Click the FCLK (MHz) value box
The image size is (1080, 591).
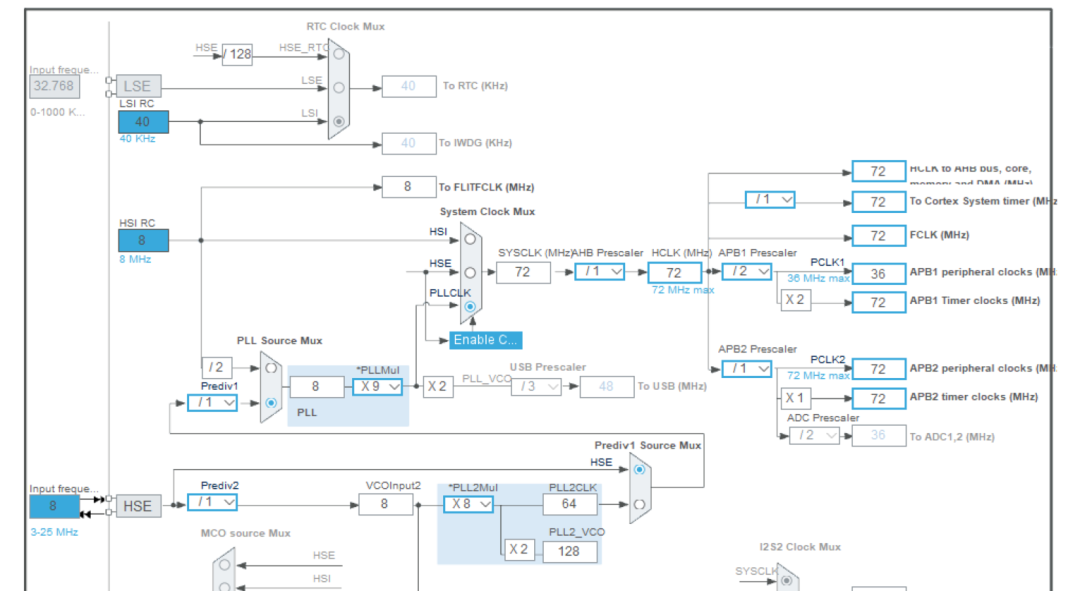[x=878, y=236]
